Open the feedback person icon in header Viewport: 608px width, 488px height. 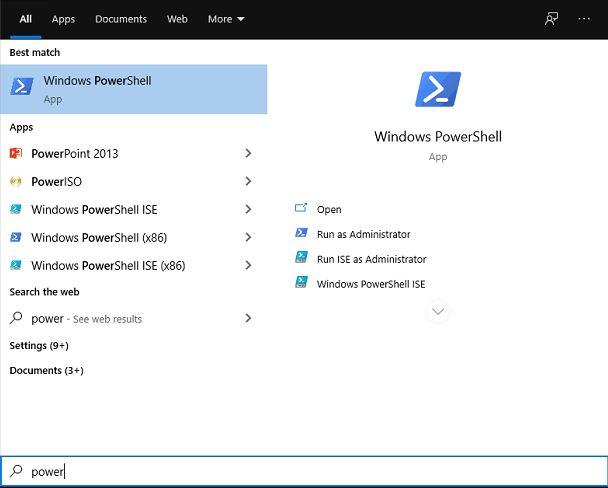point(551,19)
